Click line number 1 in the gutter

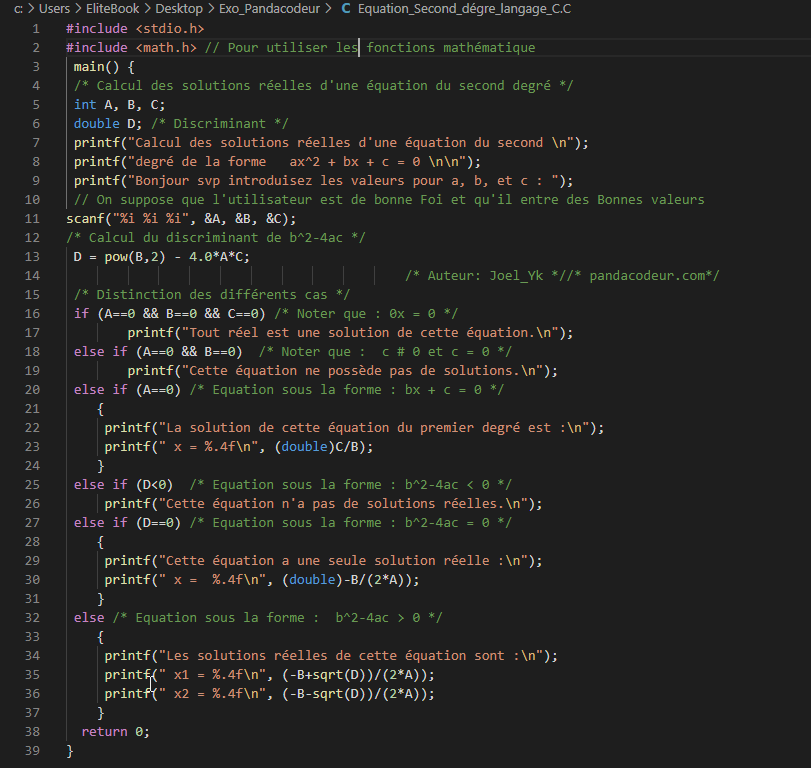36,28
